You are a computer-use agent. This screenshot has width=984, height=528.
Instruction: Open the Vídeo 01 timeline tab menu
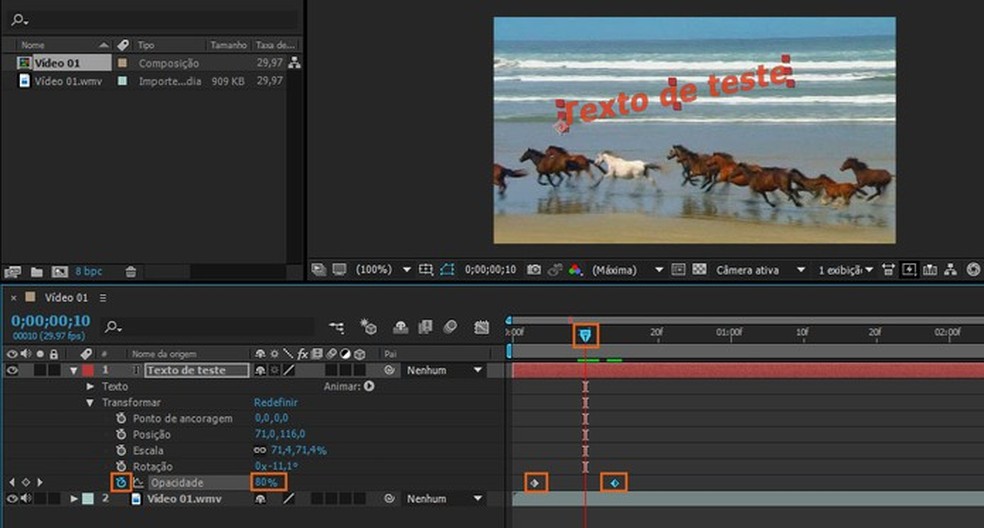(103, 298)
